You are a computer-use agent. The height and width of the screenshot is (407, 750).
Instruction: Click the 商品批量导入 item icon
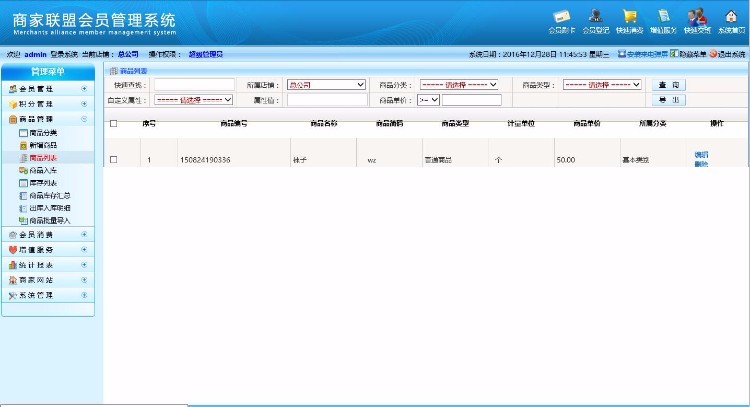pyautogui.click(x=23, y=220)
